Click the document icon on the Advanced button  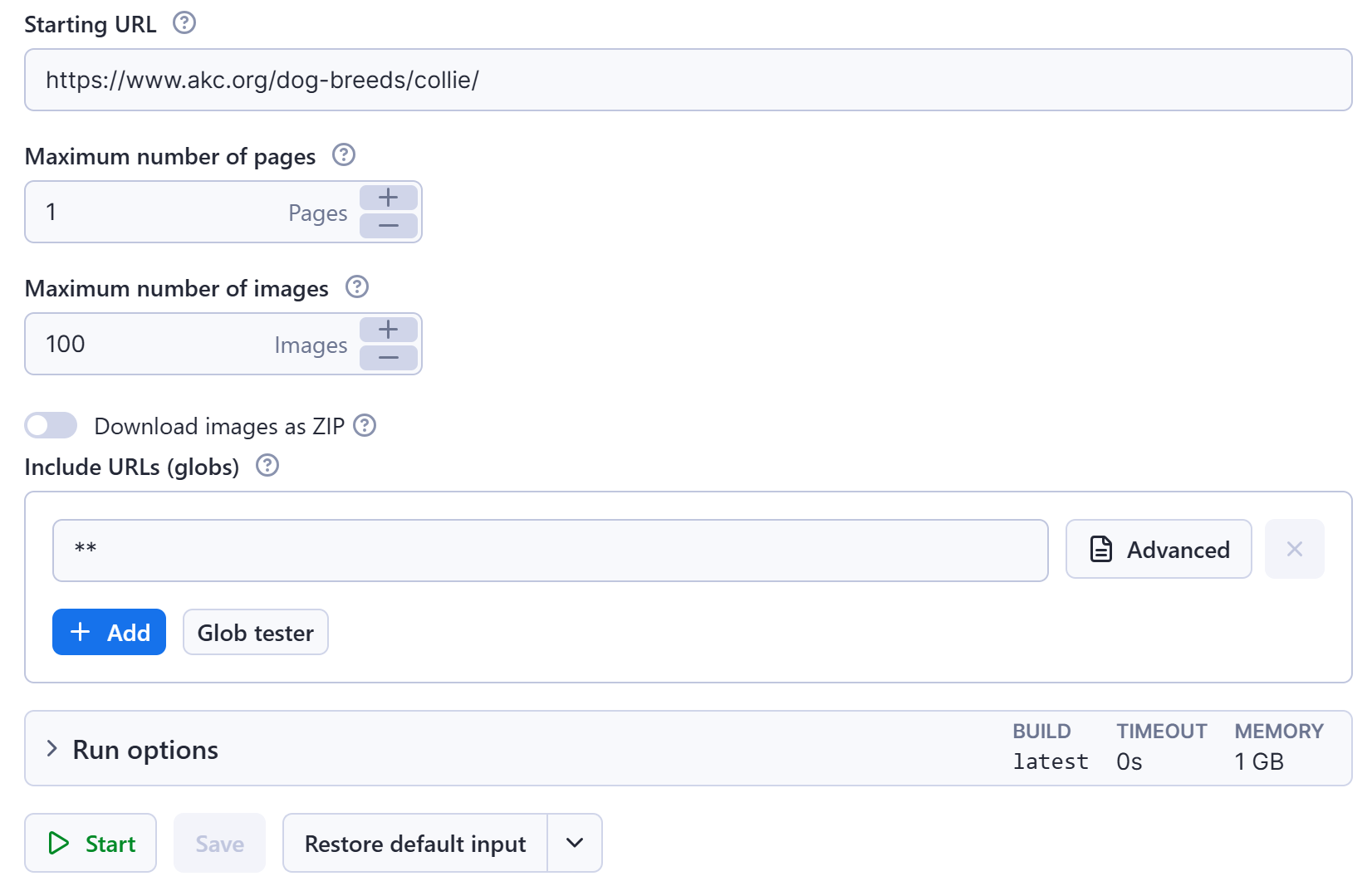tap(1100, 549)
